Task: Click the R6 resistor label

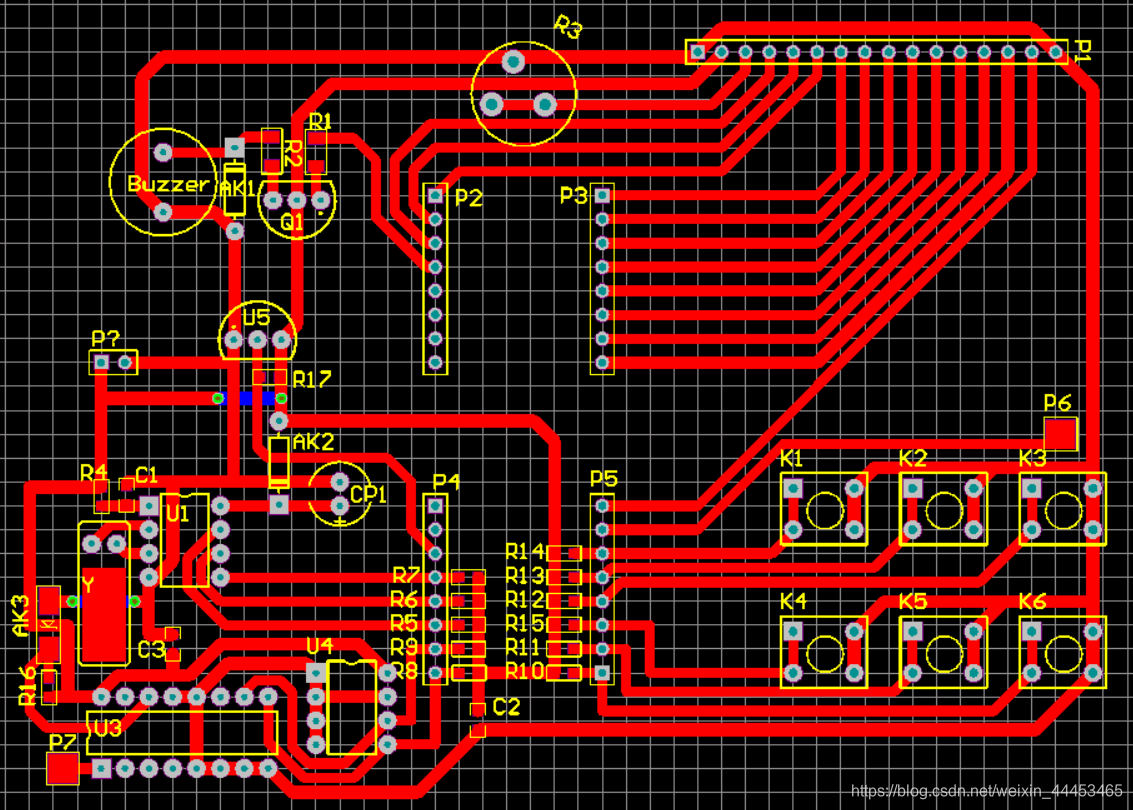Action: pyautogui.click(x=404, y=599)
